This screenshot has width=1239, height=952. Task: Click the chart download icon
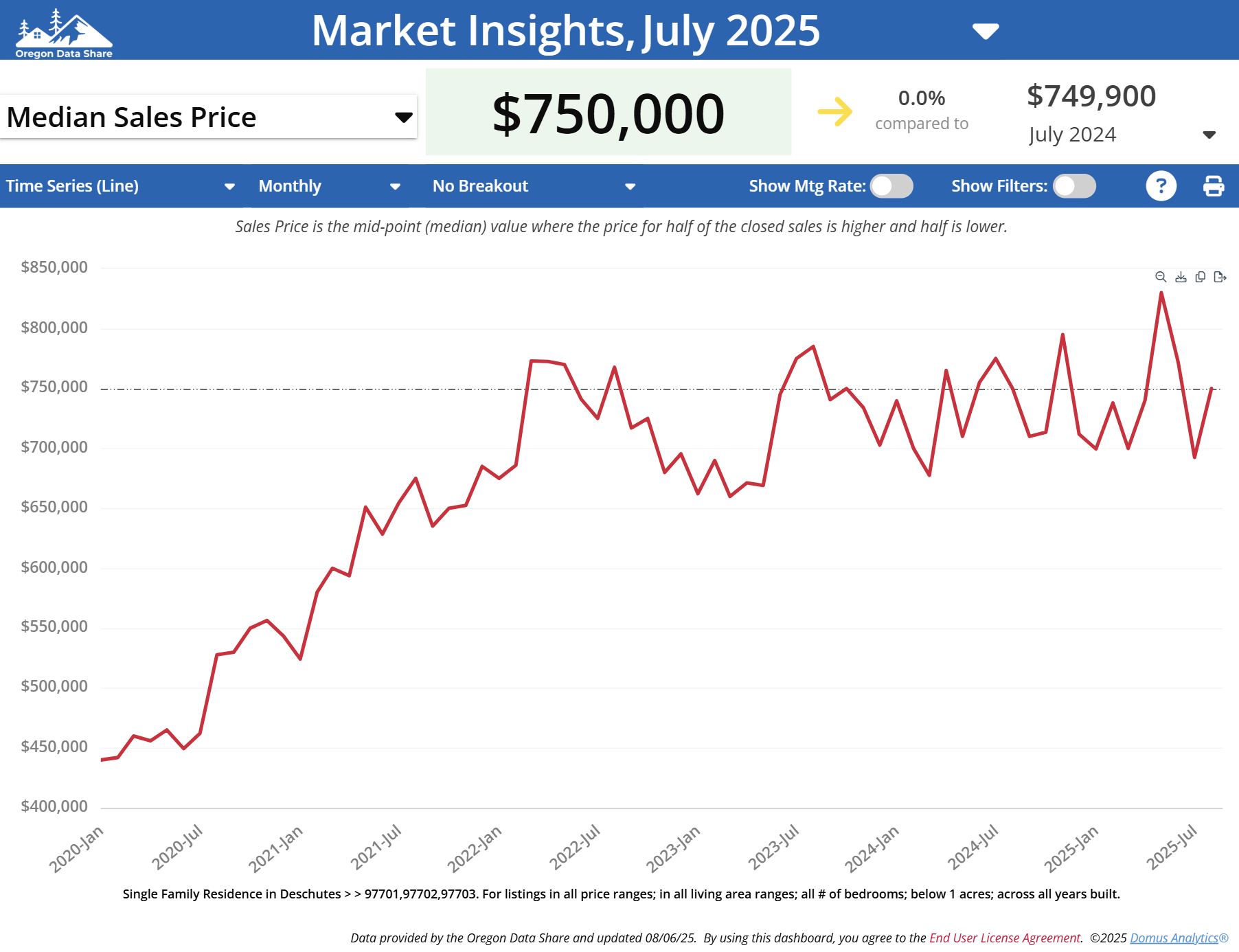[x=1181, y=277]
